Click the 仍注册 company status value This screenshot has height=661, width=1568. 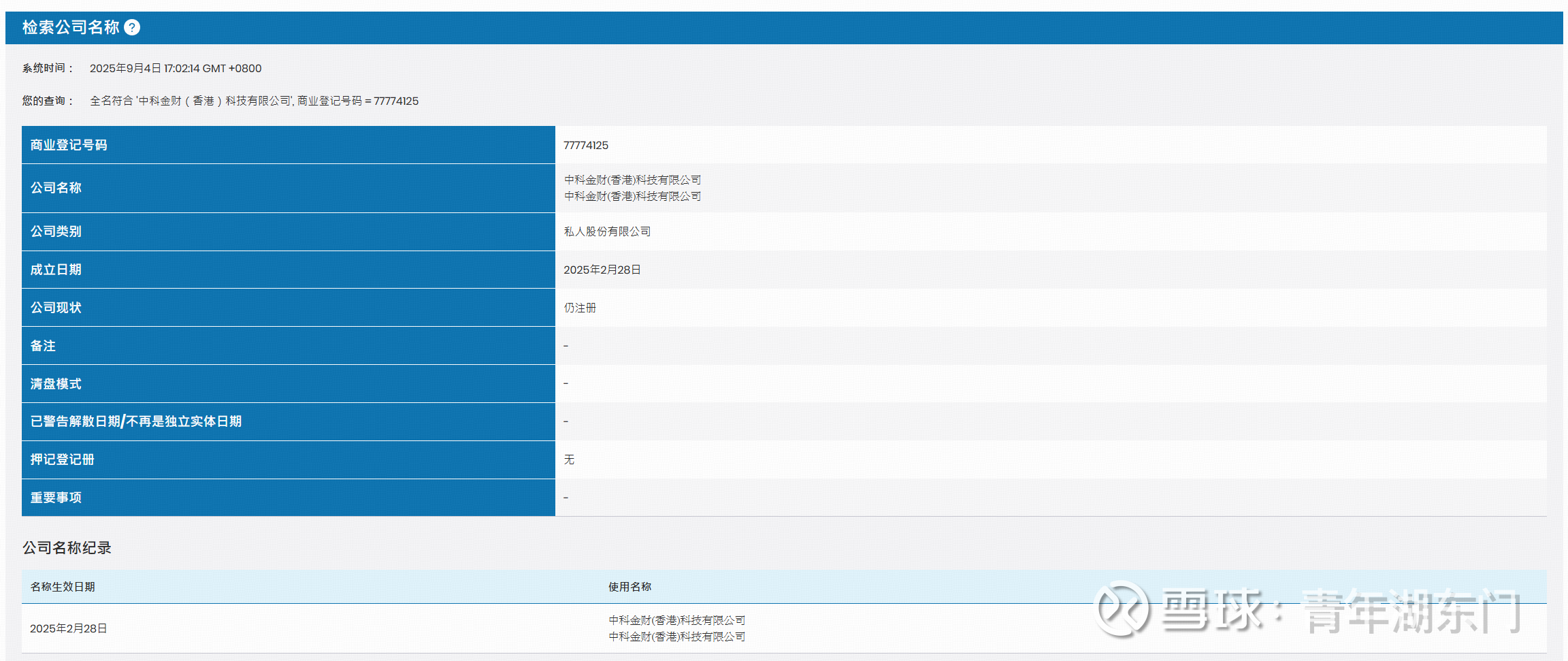(580, 308)
